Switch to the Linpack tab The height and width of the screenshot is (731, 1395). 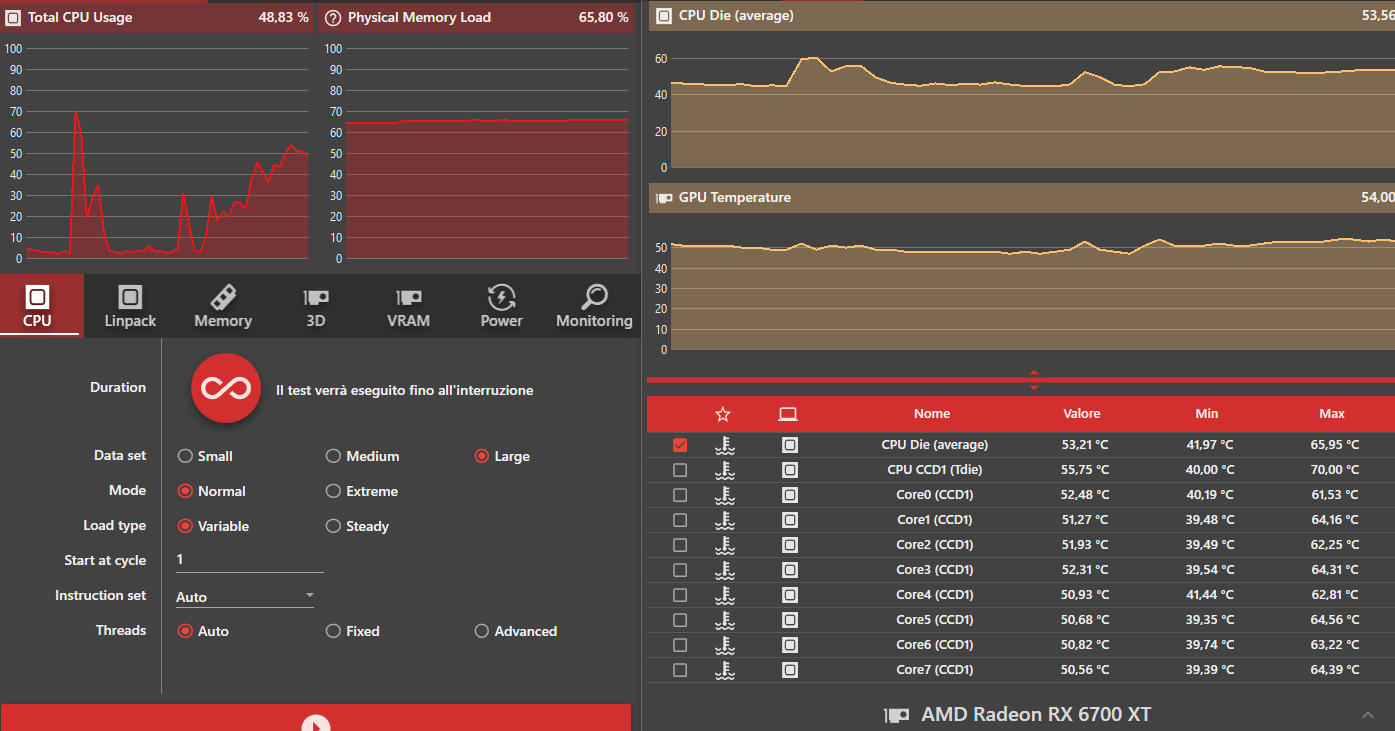click(130, 305)
